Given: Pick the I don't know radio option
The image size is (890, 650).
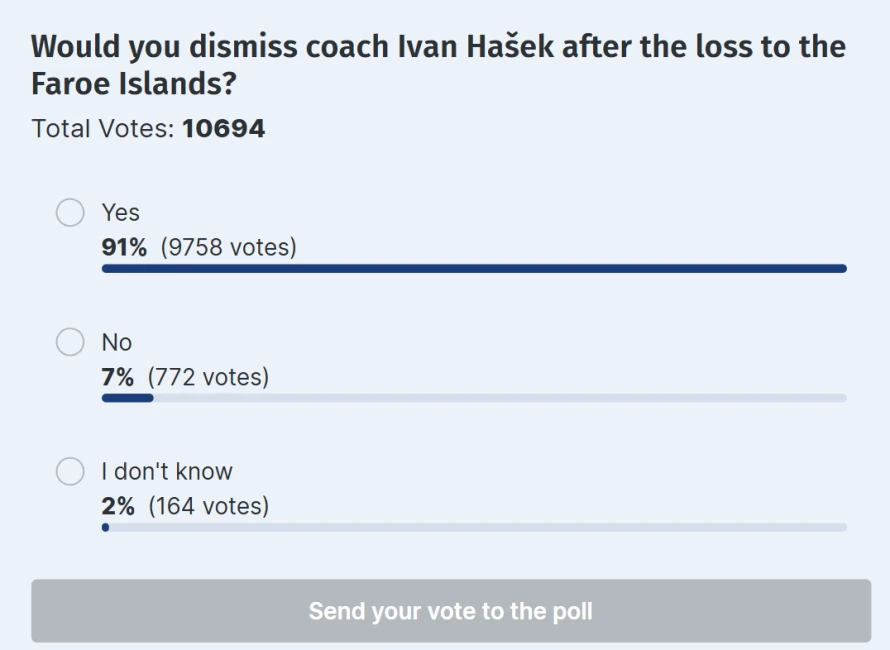Looking at the screenshot, I should 70,471.
